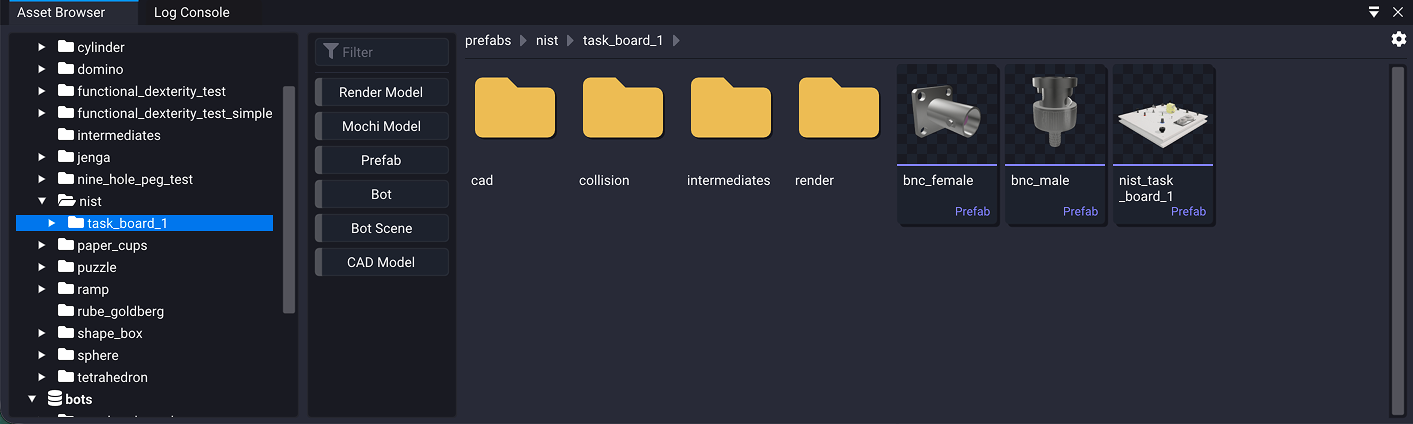Click the panel dropdown triangle icon

1375,12
